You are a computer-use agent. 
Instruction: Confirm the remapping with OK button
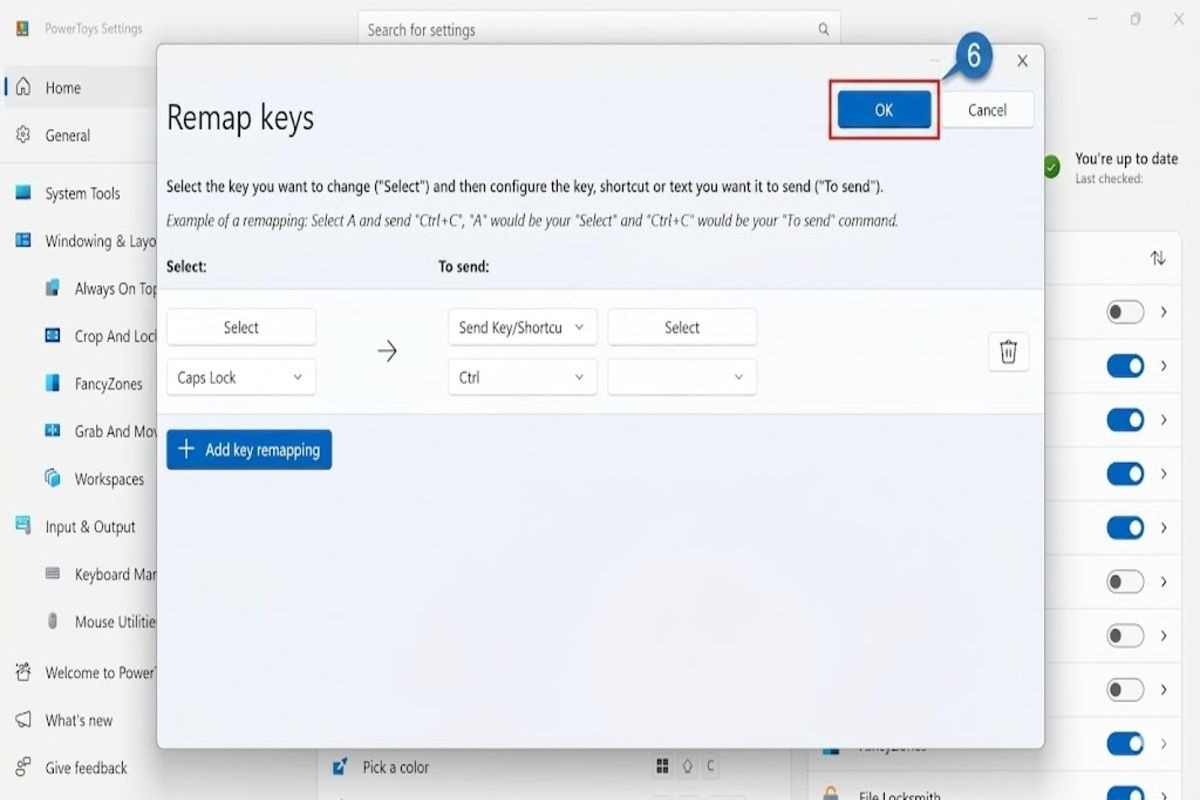pos(884,110)
